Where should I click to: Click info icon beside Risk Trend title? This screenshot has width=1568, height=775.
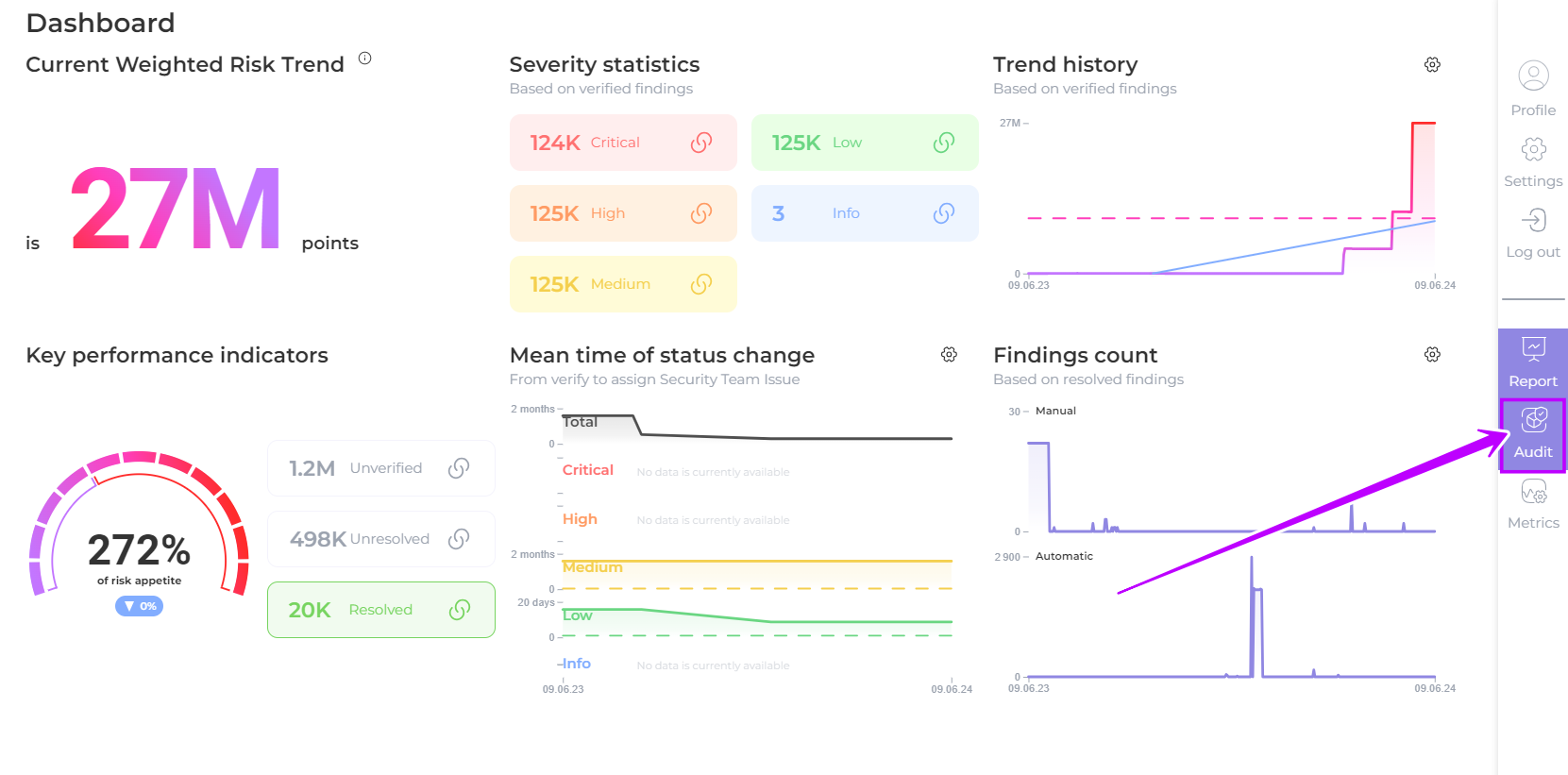coord(364,59)
